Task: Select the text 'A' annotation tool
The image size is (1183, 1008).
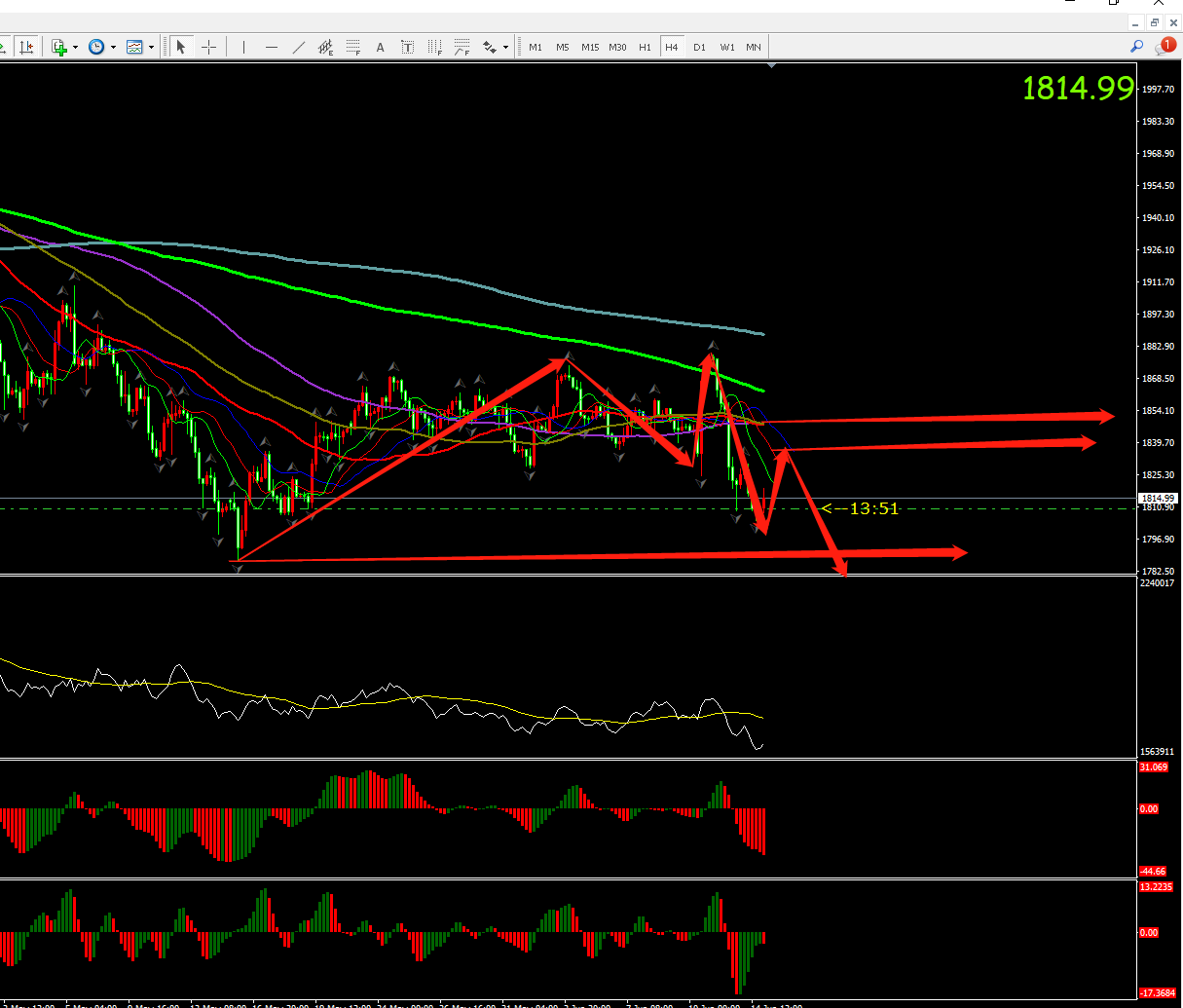Action: point(380,47)
